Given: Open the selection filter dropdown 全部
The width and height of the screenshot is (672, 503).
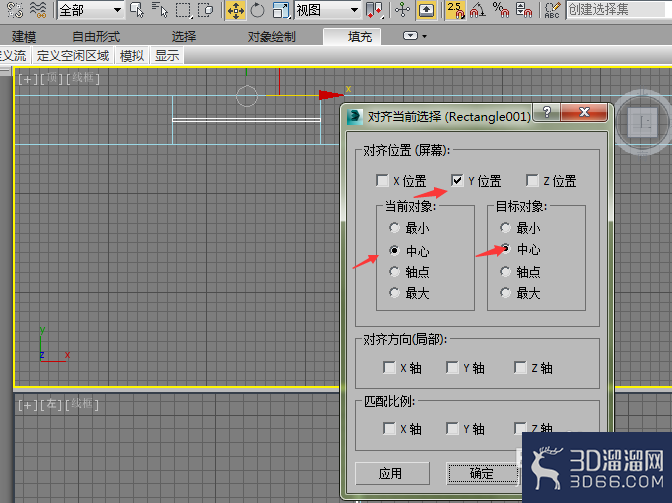Looking at the screenshot, I should point(90,10).
